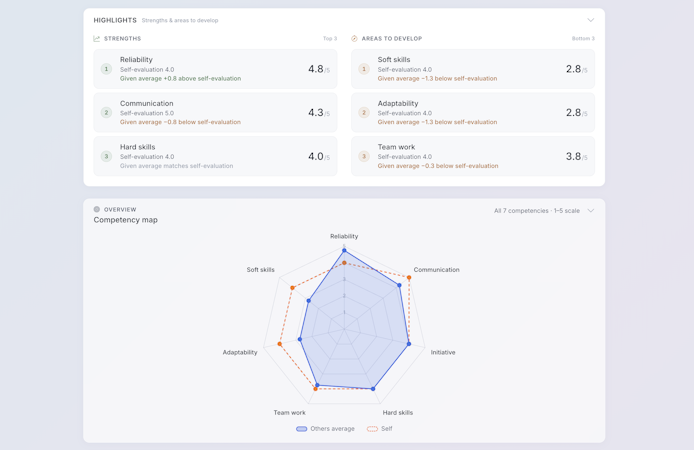
Task: Open the Reliability strength card
Action: (215, 69)
